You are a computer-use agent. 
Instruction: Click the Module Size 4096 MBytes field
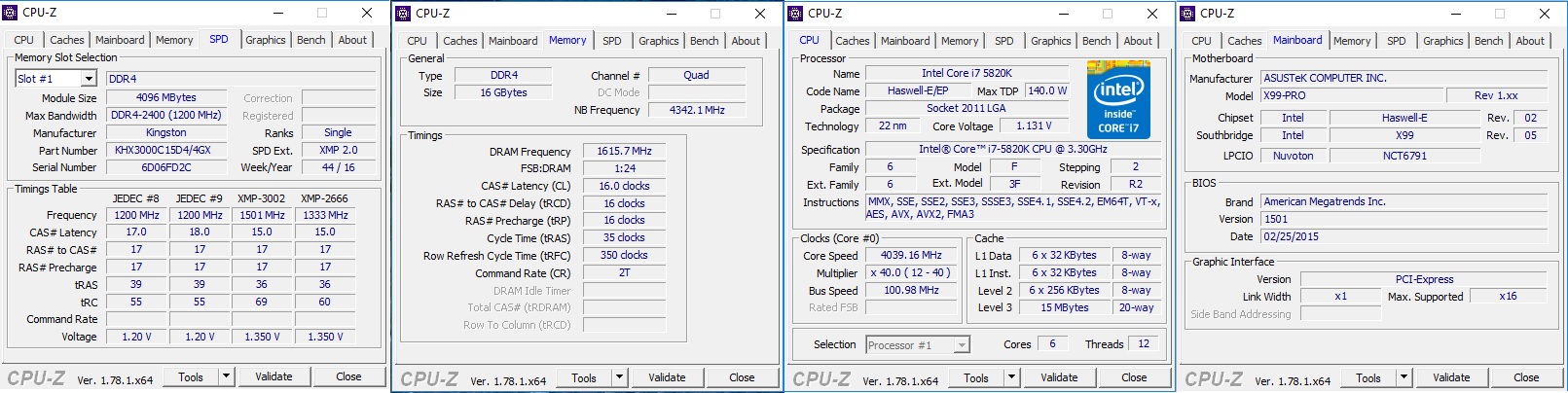coord(165,97)
